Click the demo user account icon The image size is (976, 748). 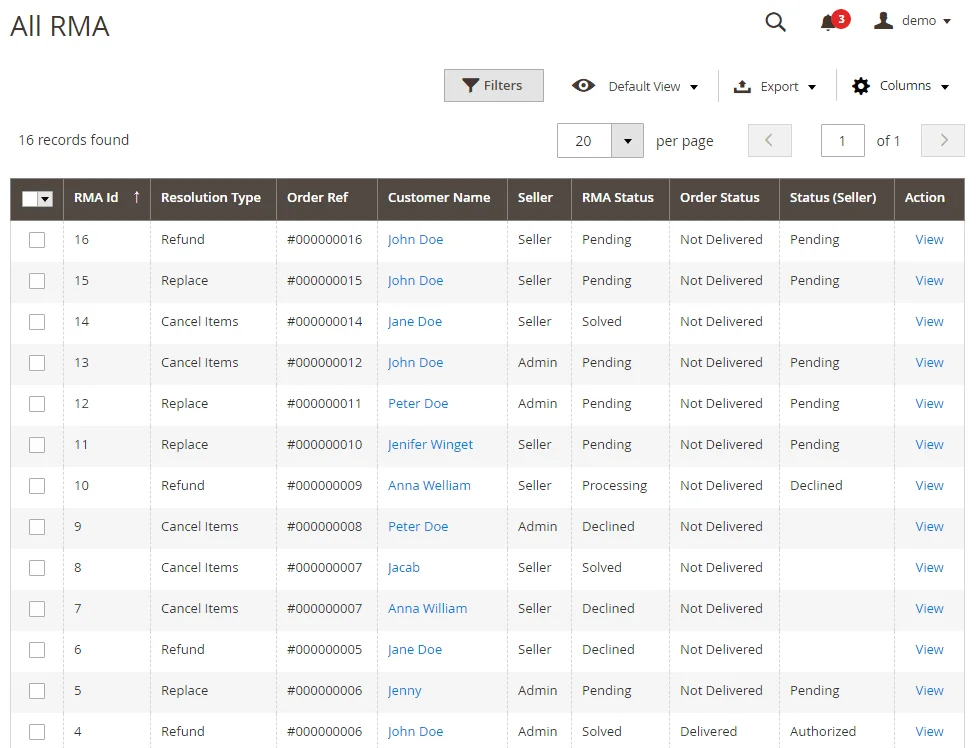tap(883, 21)
